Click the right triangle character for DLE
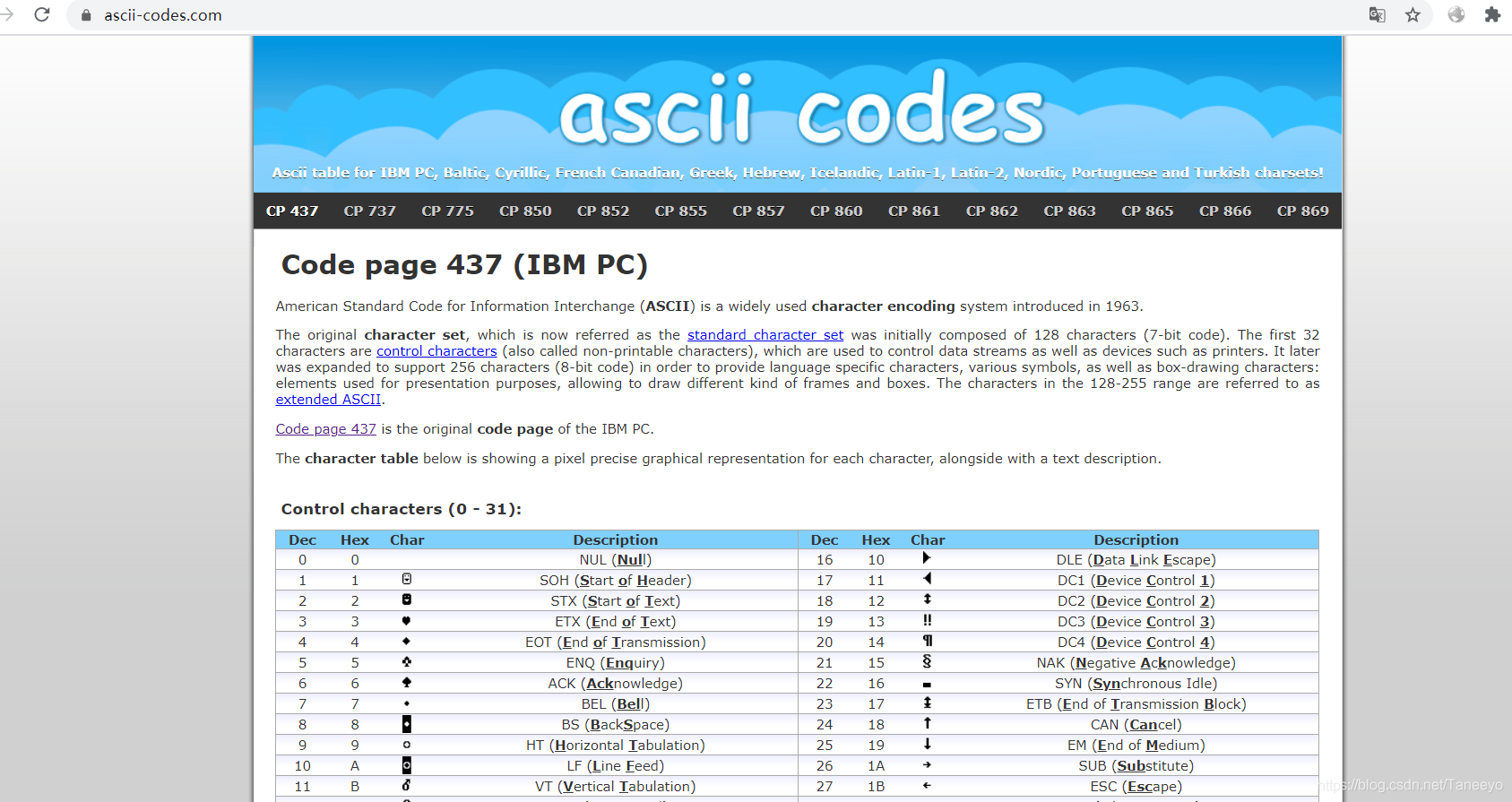Image resolution: width=1512 pixels, height=802 pixels. point(927,558)
